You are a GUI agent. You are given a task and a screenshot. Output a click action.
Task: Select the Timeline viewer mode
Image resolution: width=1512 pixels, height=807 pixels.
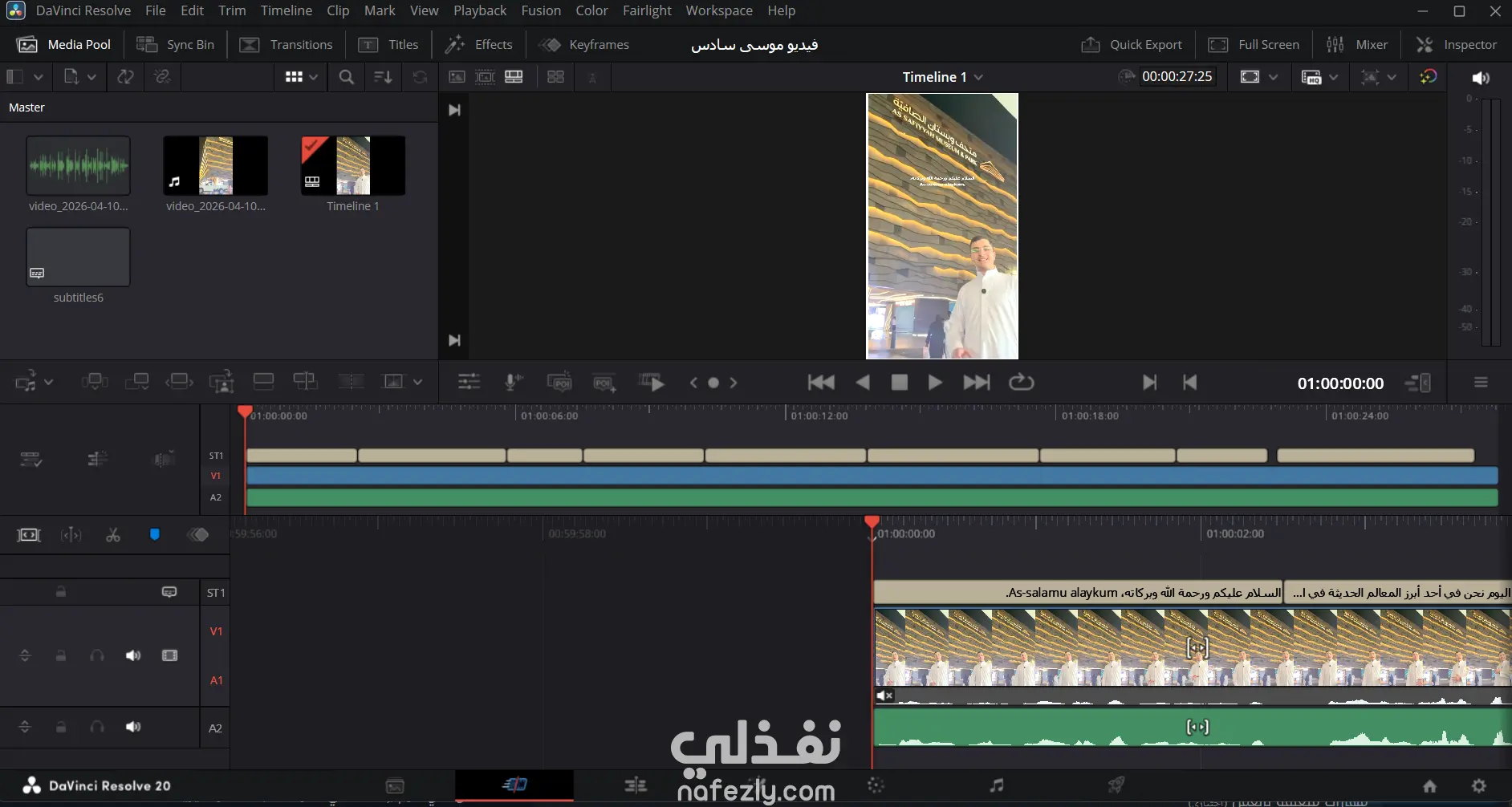pyautogui.click(x=514, y=77)
